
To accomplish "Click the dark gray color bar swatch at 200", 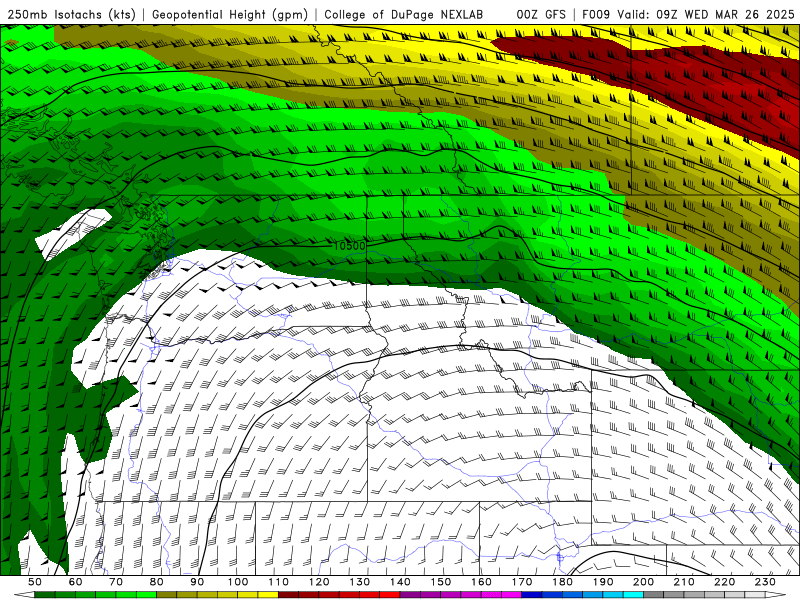I will coord(654,595).
